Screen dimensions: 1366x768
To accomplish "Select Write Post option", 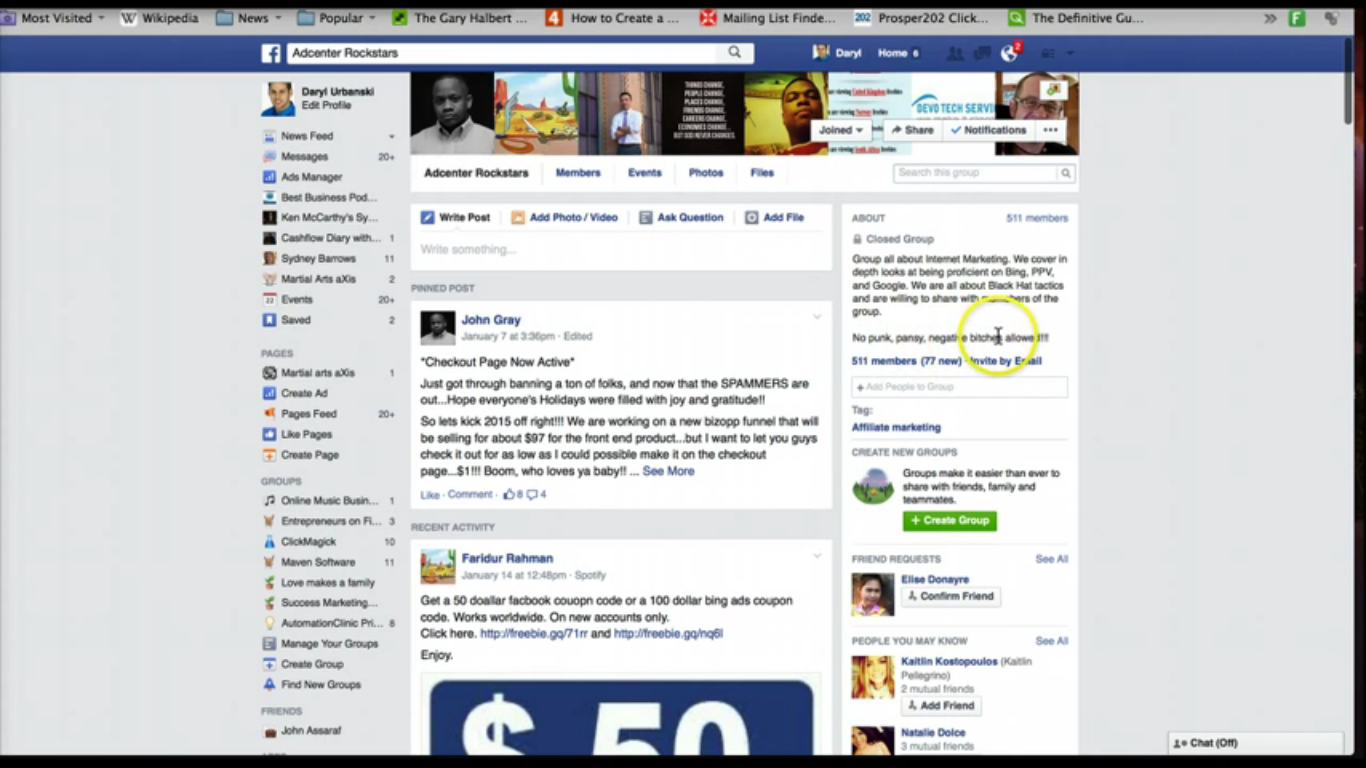I will (x=456, y=217).
